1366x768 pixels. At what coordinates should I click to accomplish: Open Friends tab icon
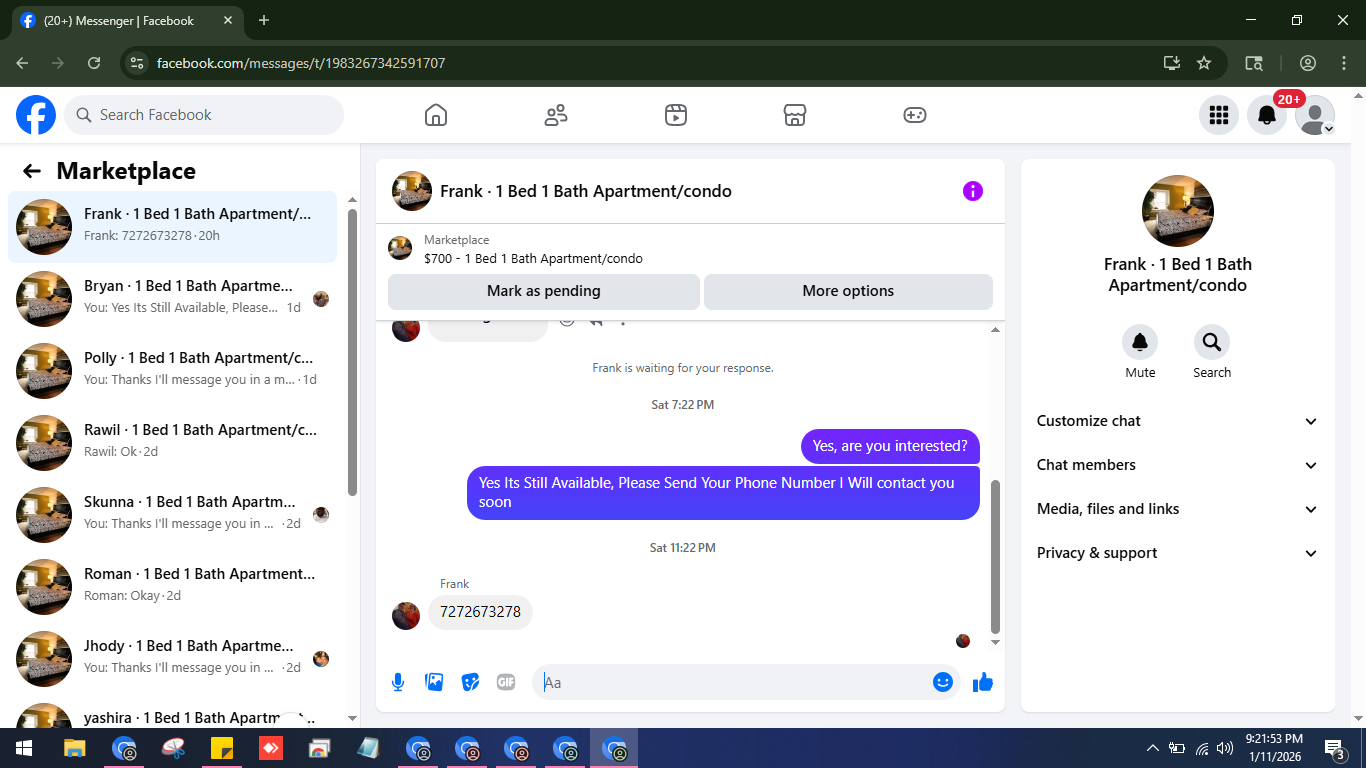point(556,115)
